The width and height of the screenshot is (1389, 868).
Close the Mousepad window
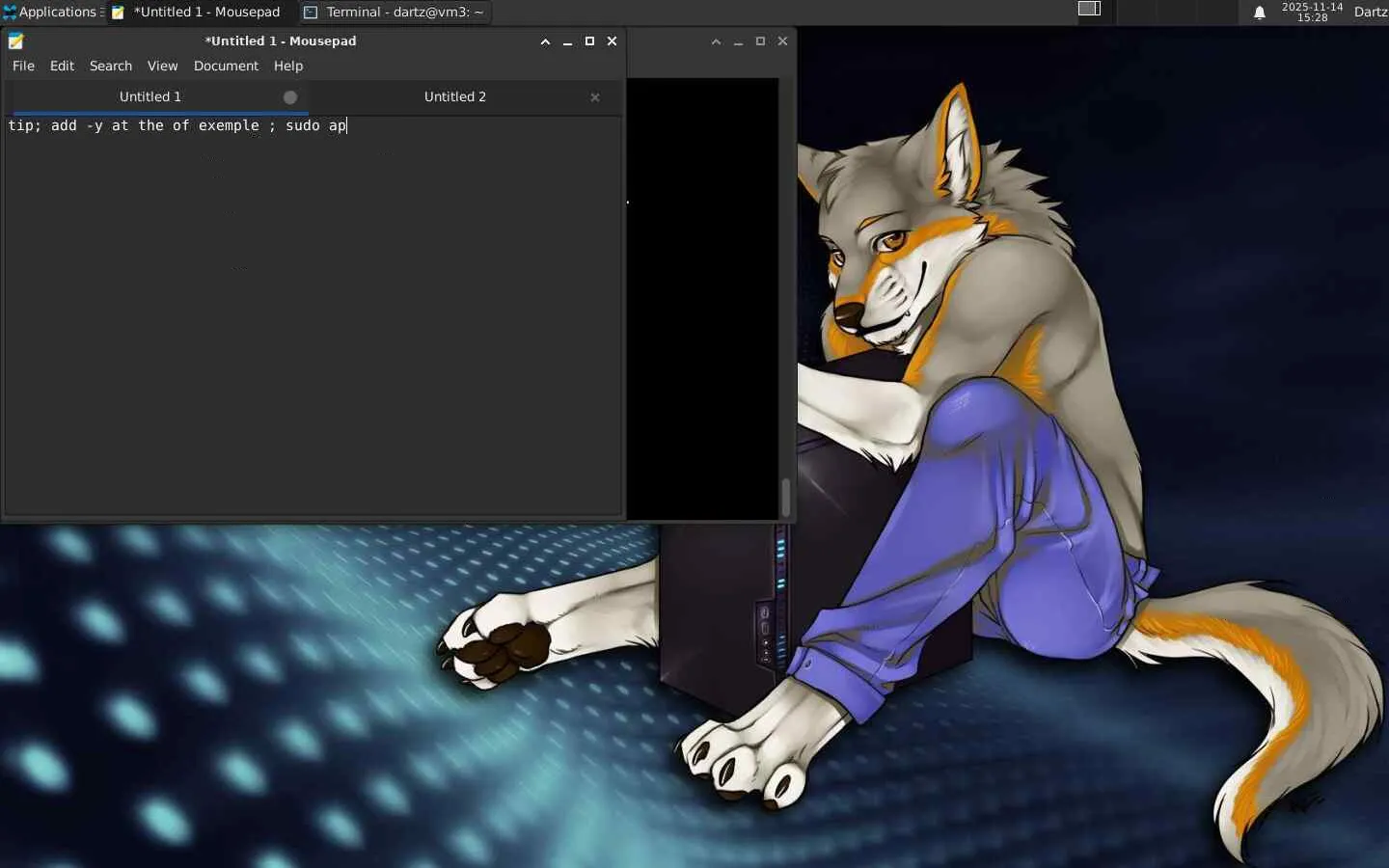coord(612,41)
